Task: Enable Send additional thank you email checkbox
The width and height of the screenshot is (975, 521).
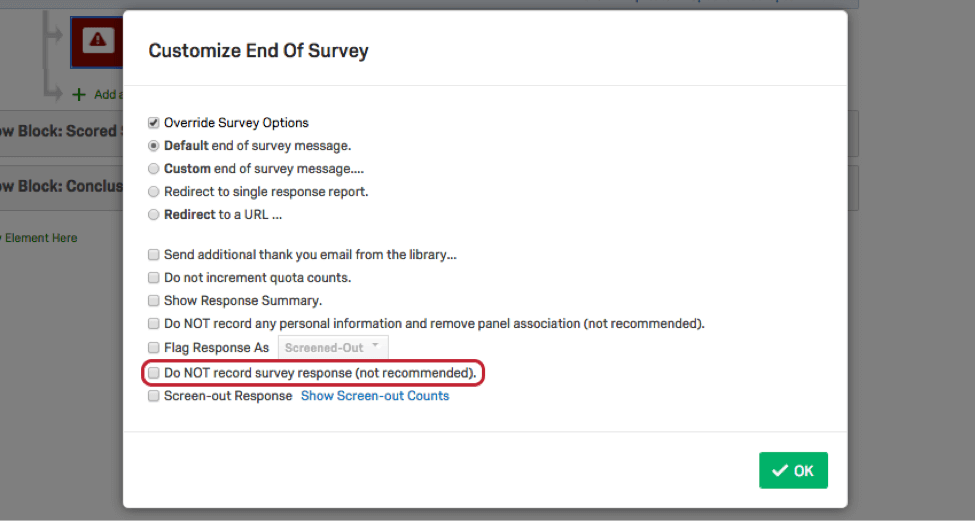Action: coord(154,255)
